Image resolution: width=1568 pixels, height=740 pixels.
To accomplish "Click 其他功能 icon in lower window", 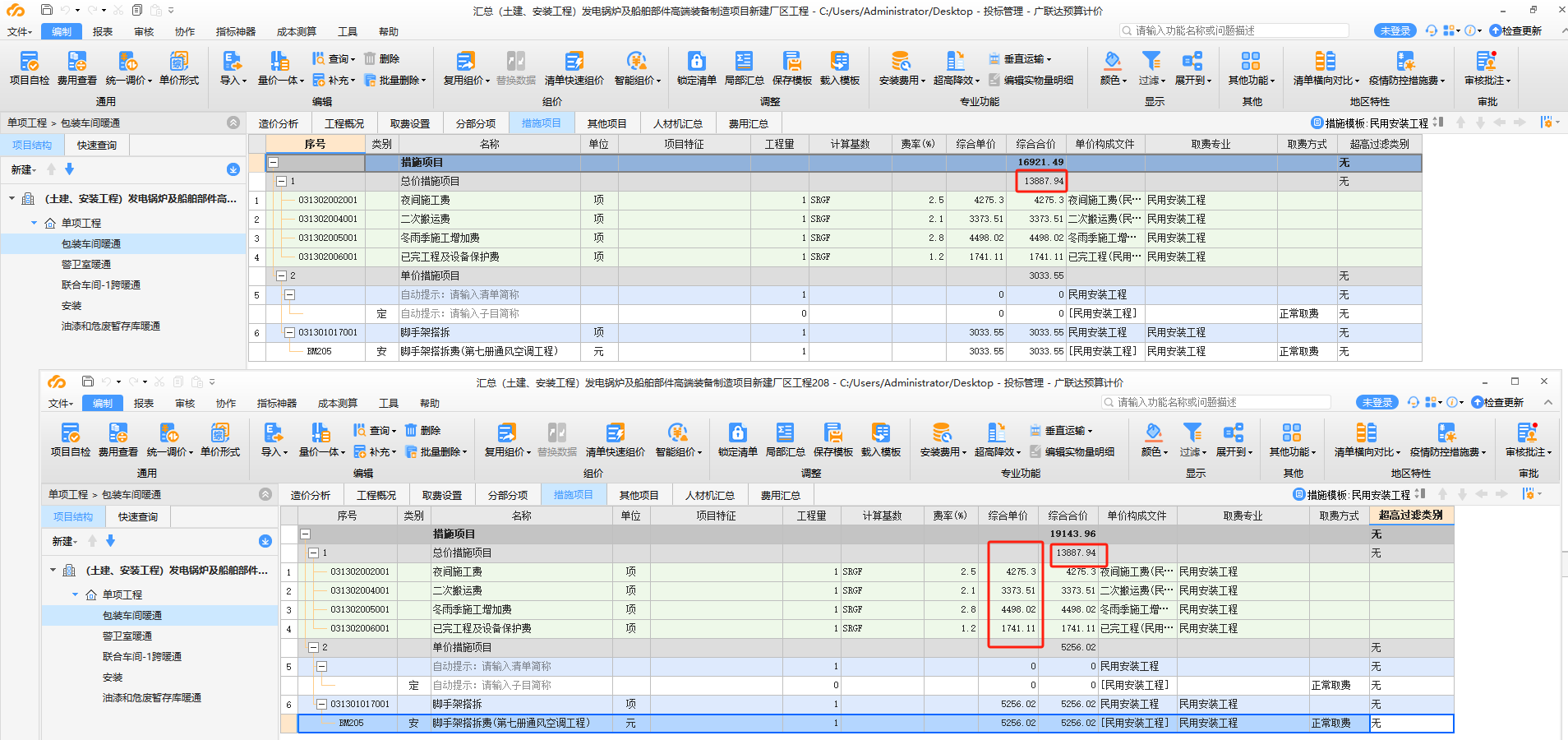I will click(1292, 432).
